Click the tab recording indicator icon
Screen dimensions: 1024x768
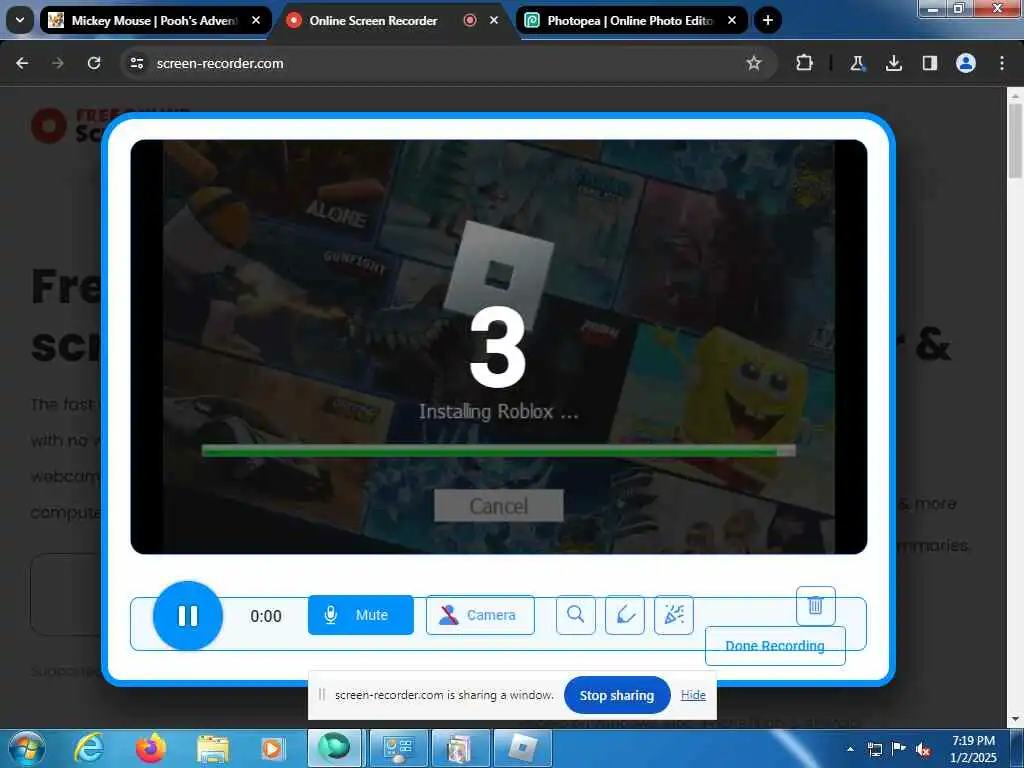(x=470, y=21)
